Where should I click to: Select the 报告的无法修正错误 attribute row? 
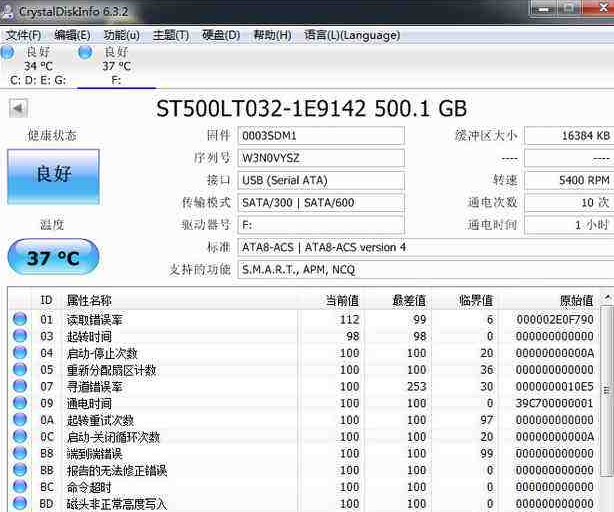303,470
